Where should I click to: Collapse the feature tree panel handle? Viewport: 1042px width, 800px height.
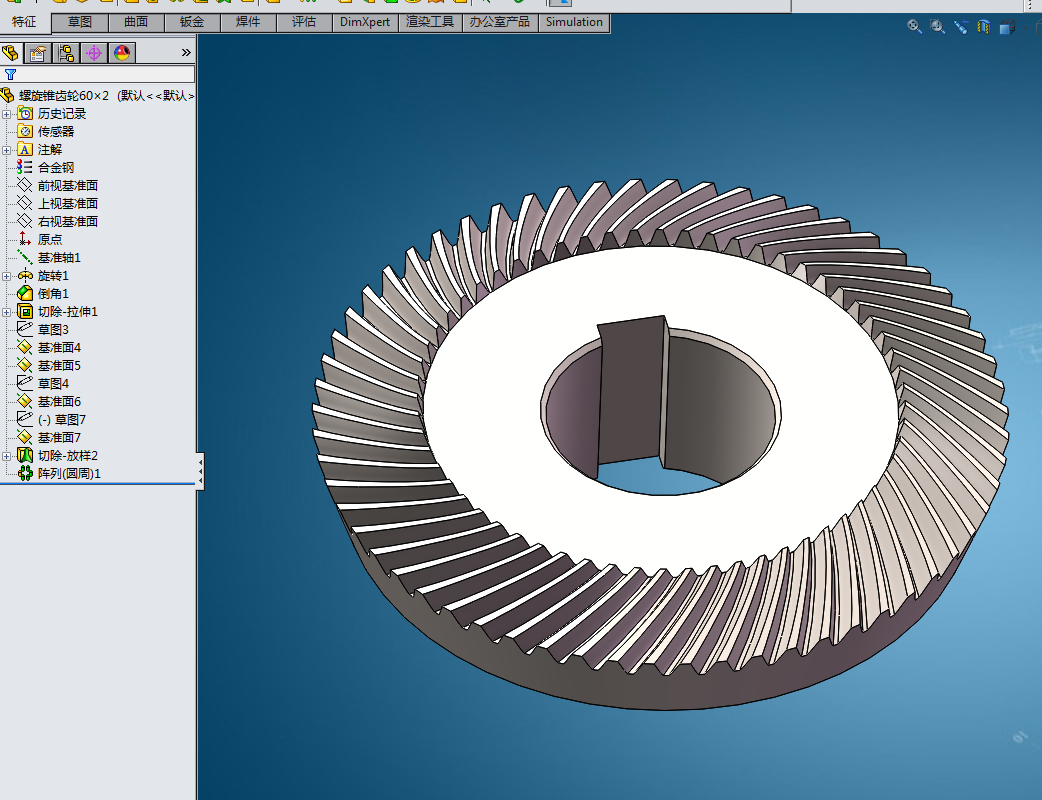point(200,471)
